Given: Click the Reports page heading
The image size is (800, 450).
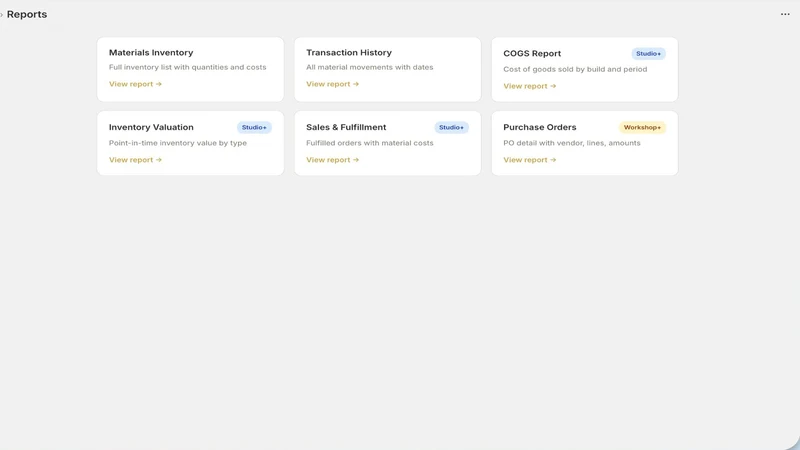Looking at the screenshot, I should tap(27, 14).
